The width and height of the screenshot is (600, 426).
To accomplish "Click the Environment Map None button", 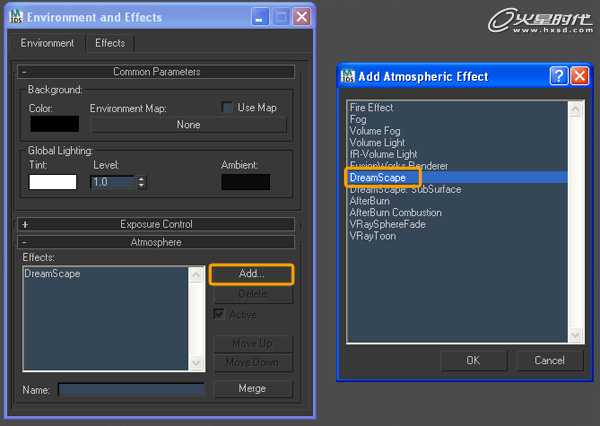I will point(188,124).
